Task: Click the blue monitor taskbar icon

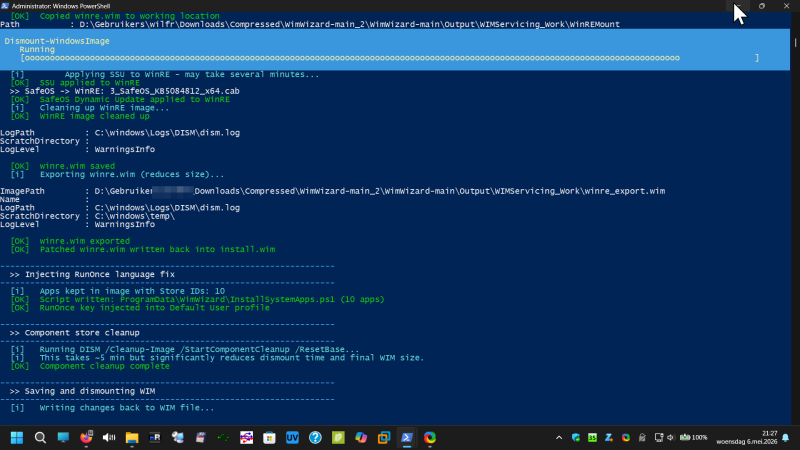Action: tap(63, 437)
